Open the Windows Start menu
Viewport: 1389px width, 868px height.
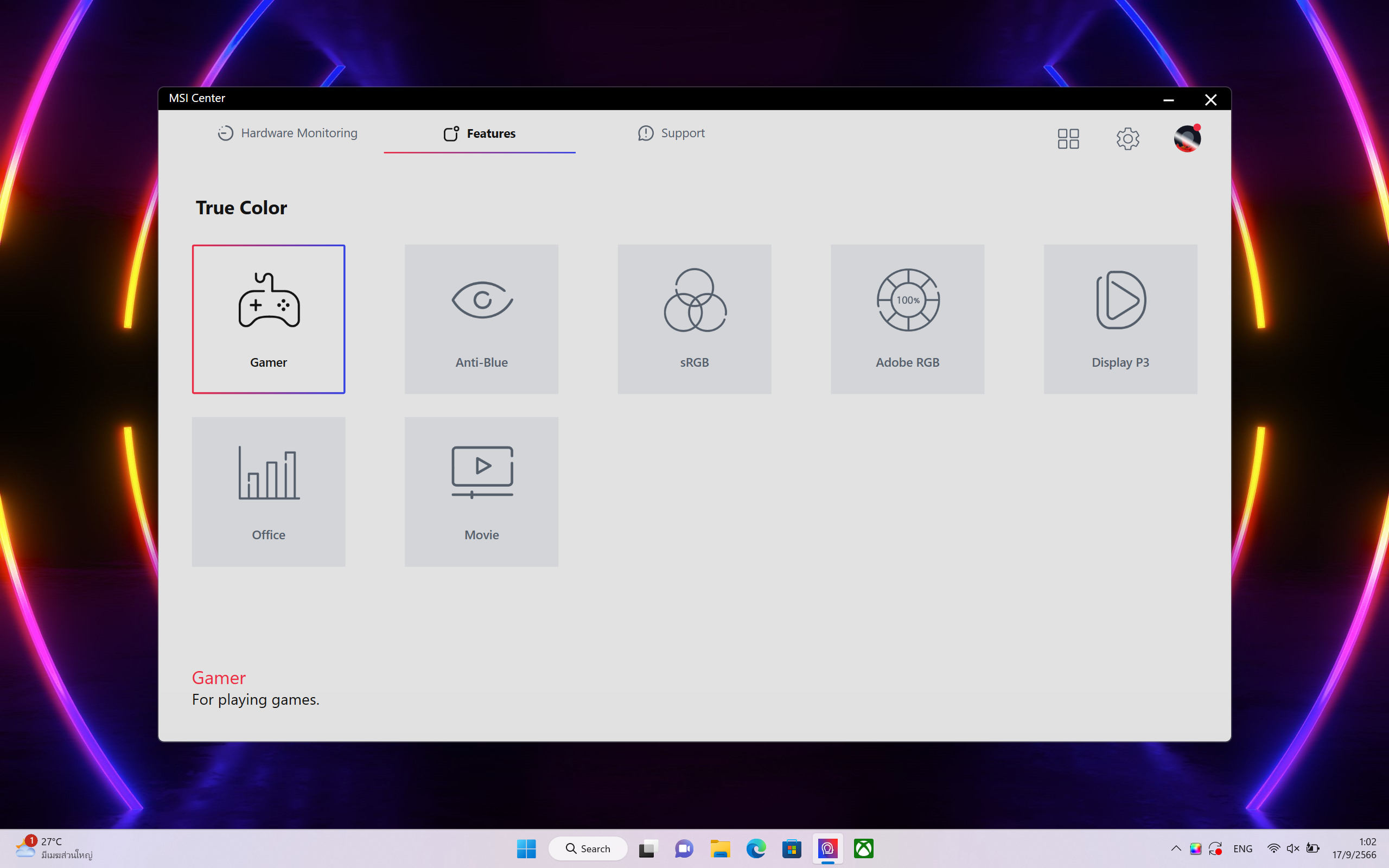[526, 848]
